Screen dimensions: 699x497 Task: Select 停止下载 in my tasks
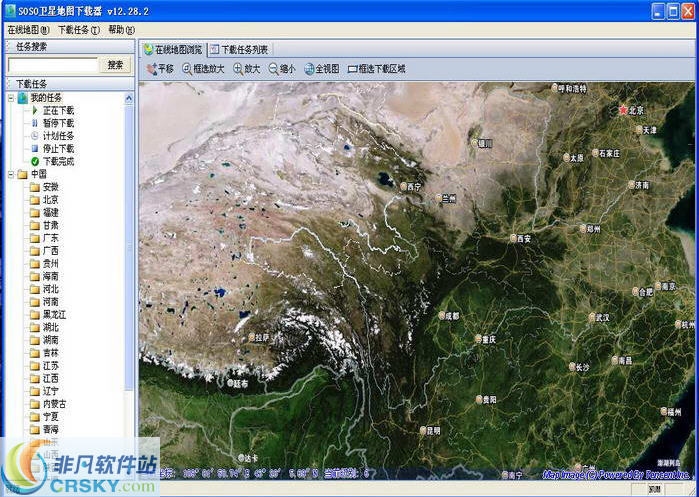pyautogui.click(x=58, y=149)
